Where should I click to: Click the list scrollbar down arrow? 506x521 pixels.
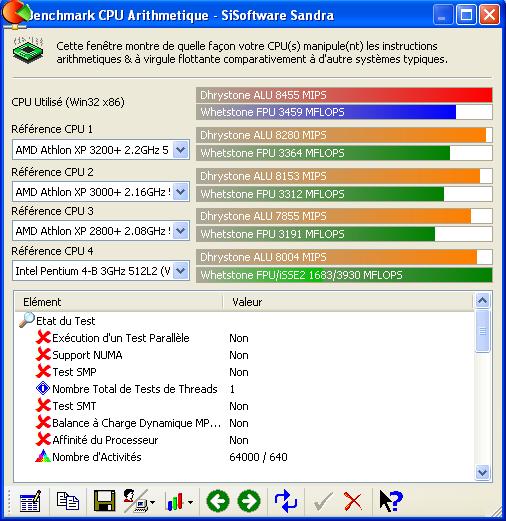tap(482, 472)
